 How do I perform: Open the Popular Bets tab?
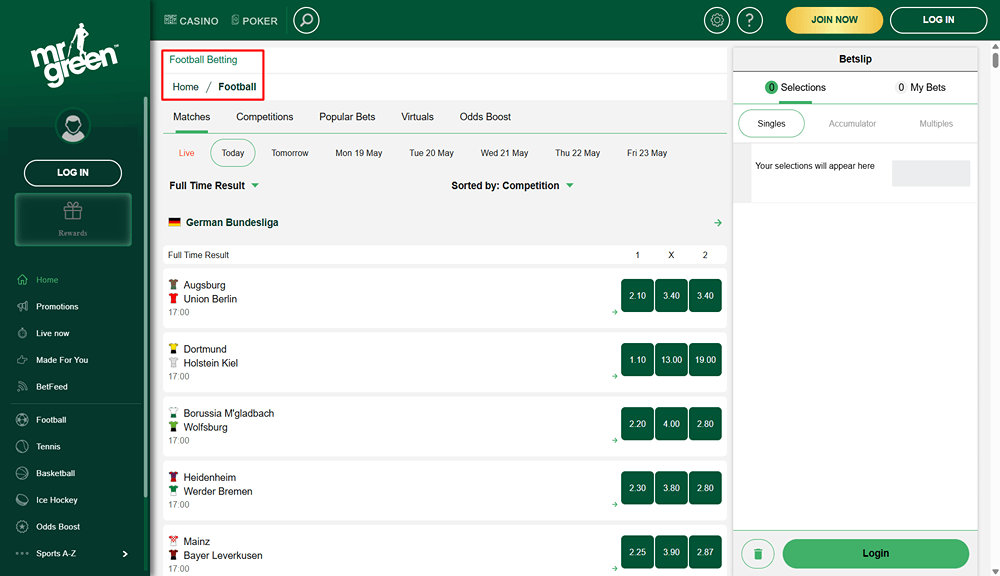pos(347,117)
